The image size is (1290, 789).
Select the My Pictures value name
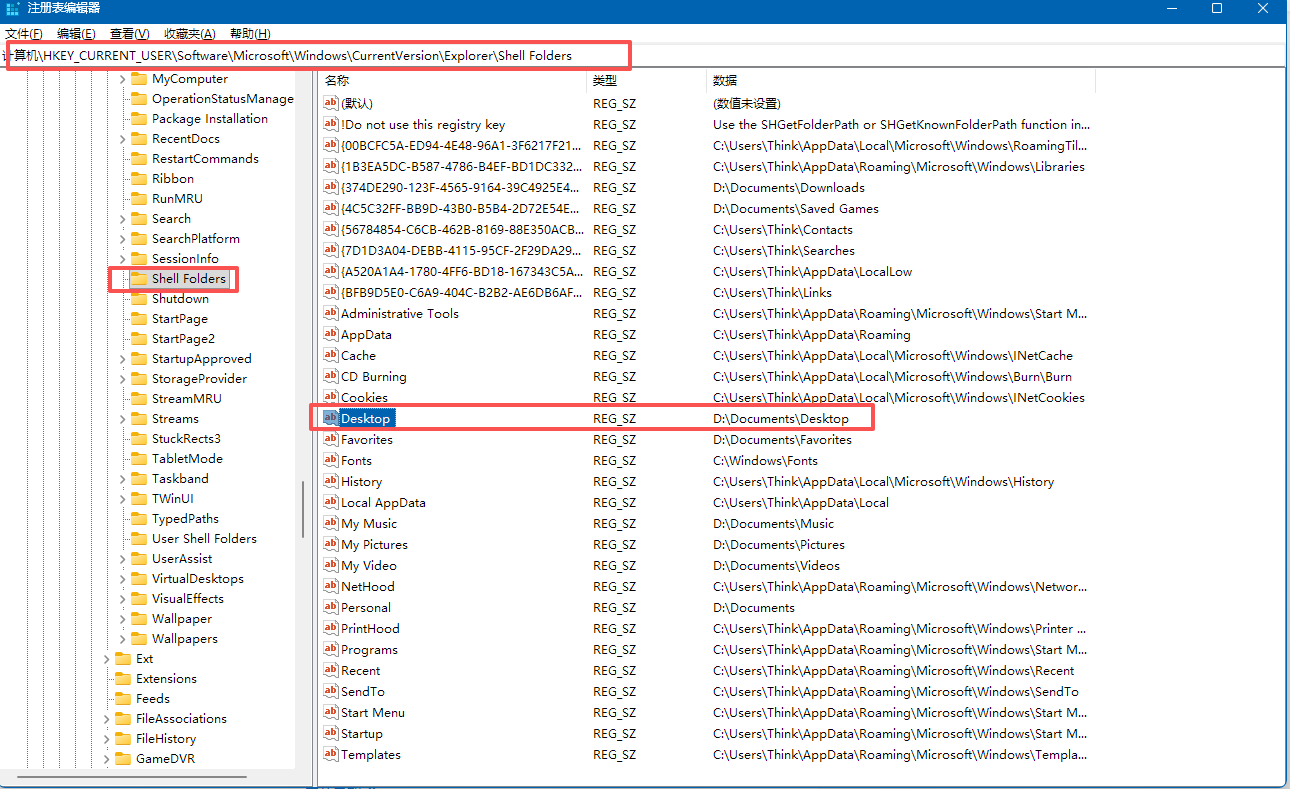[374, 544]
